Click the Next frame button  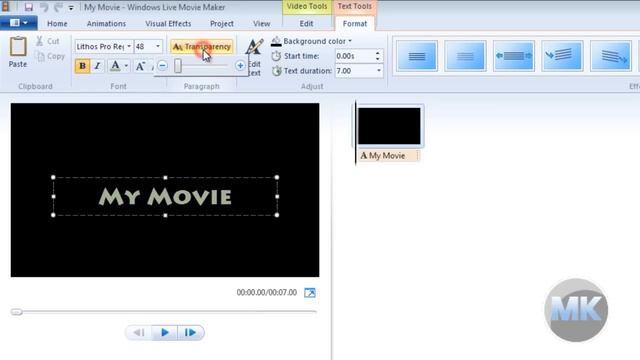click(191, 333)
